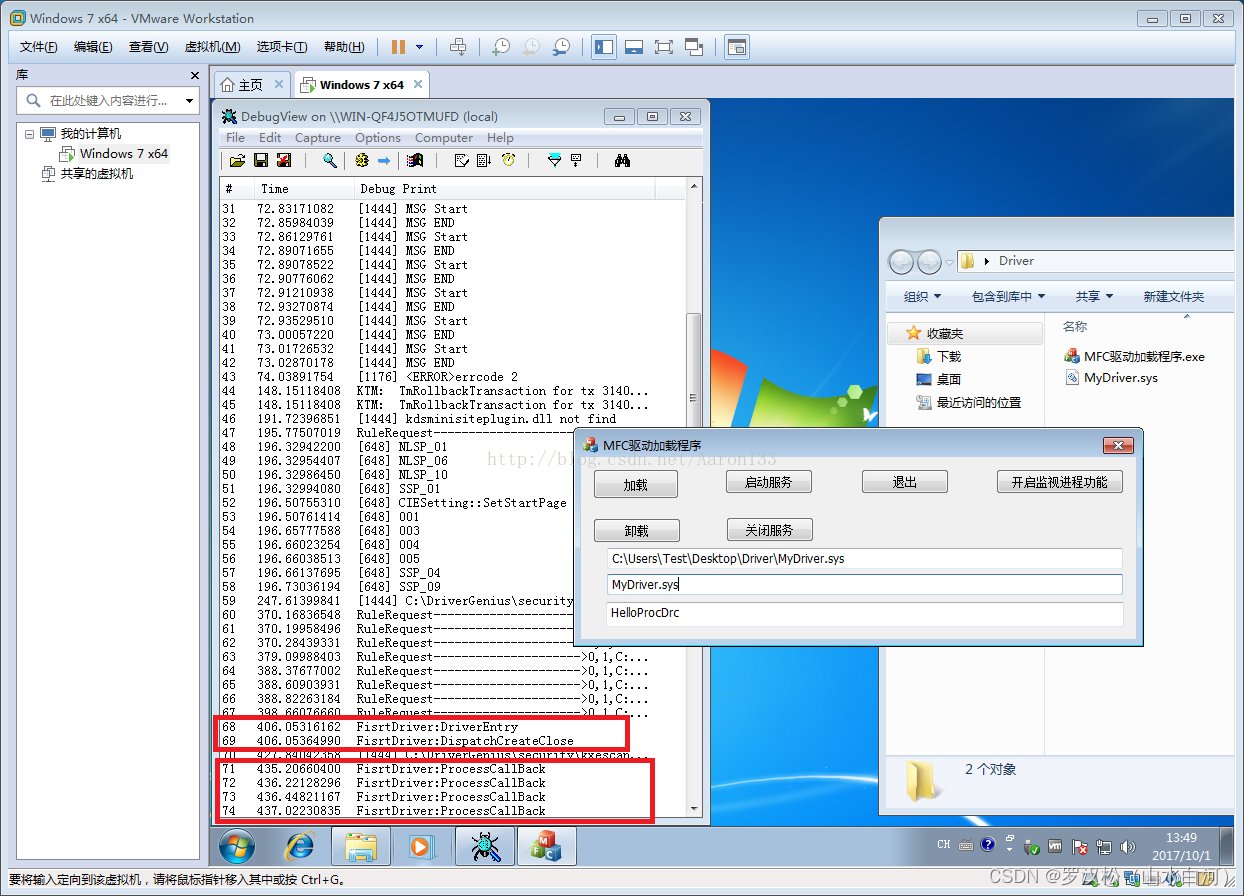Click VMware full screen mode icon

663,47
